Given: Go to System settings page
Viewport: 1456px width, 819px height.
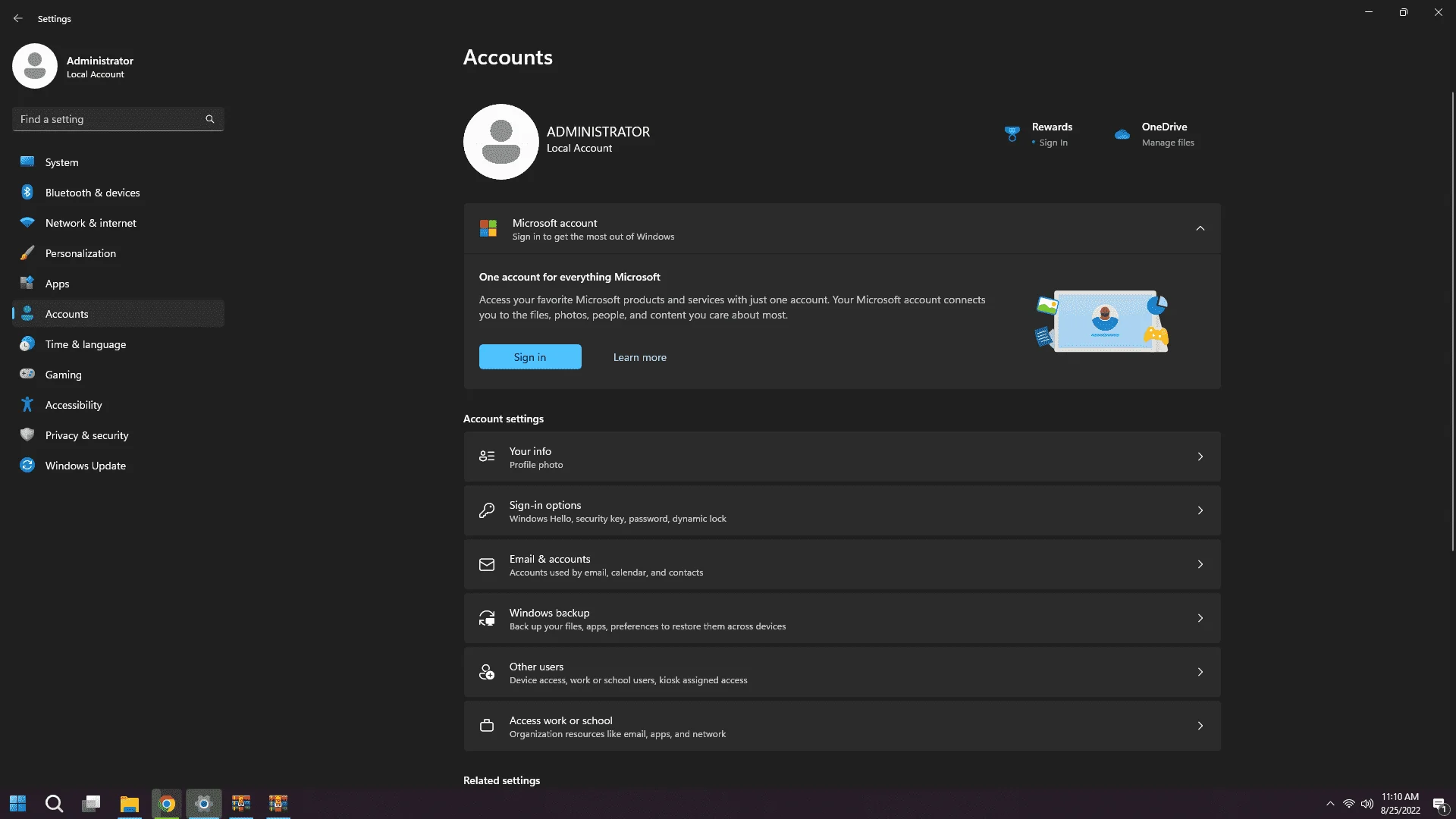Looking at the screenshot, I should coord(118,162).
